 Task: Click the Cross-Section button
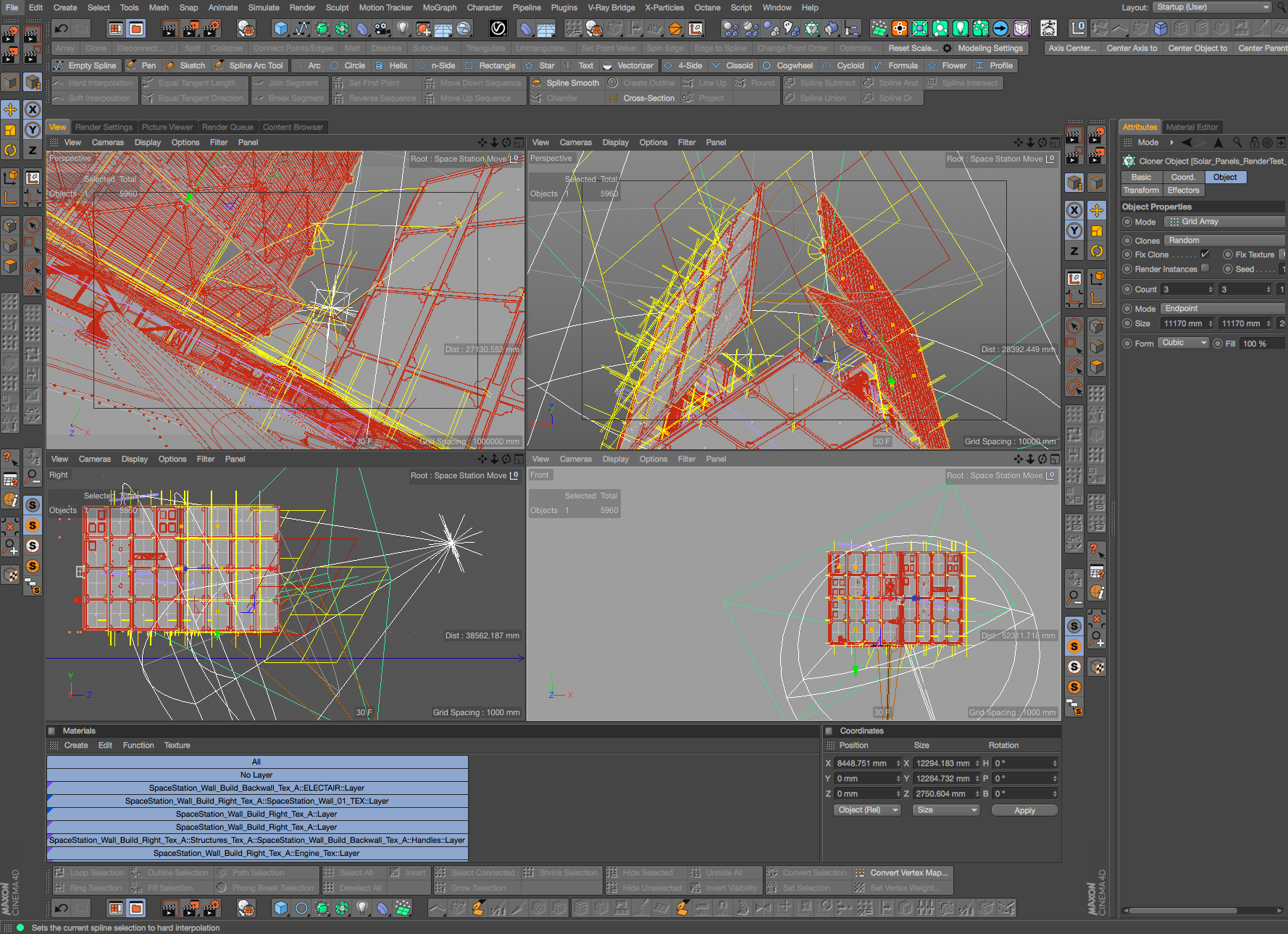tap(640, 99)
